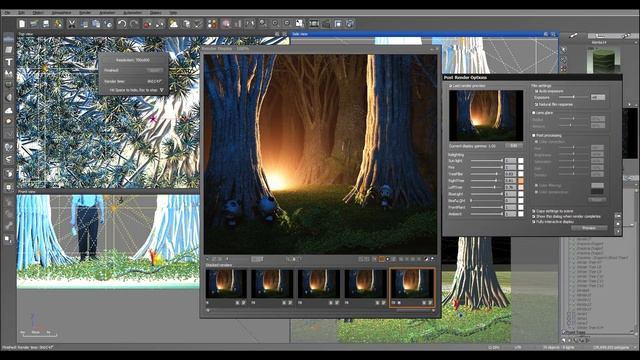Click the Sun light relighting slider
This screenshot has height=360, width=640.
[487, 161]
